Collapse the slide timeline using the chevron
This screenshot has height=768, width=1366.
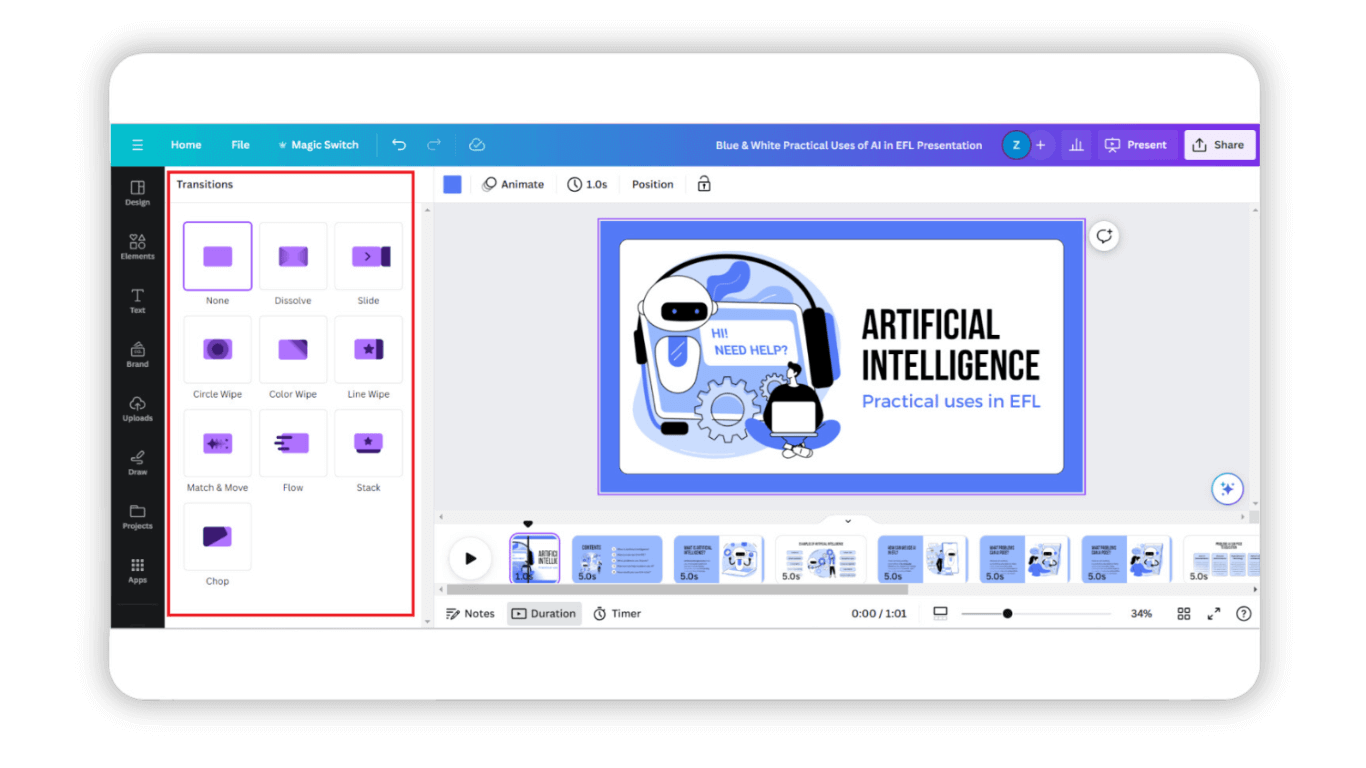[847, 520]
